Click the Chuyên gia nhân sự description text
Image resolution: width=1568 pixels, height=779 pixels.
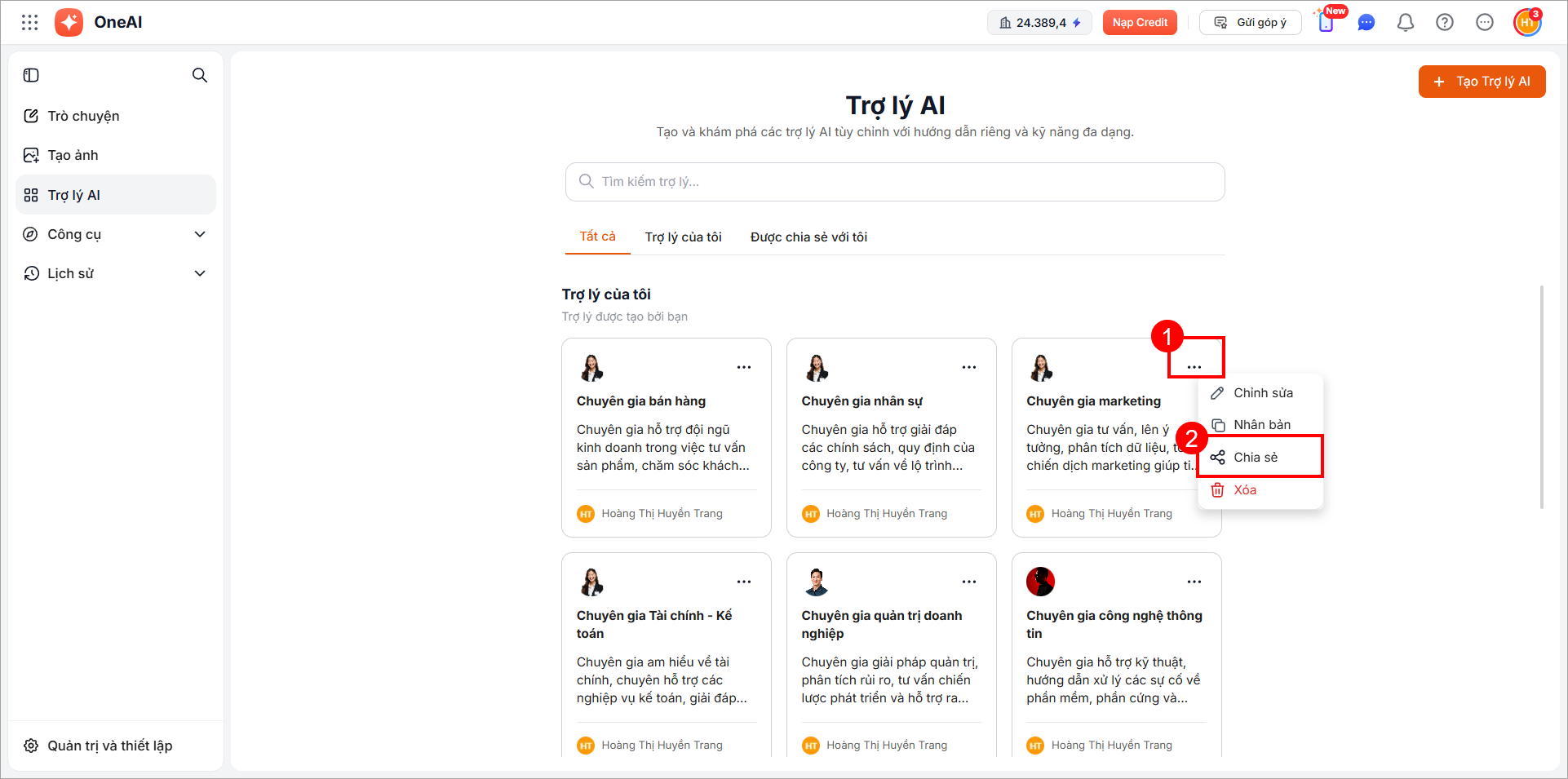point(888,448)
